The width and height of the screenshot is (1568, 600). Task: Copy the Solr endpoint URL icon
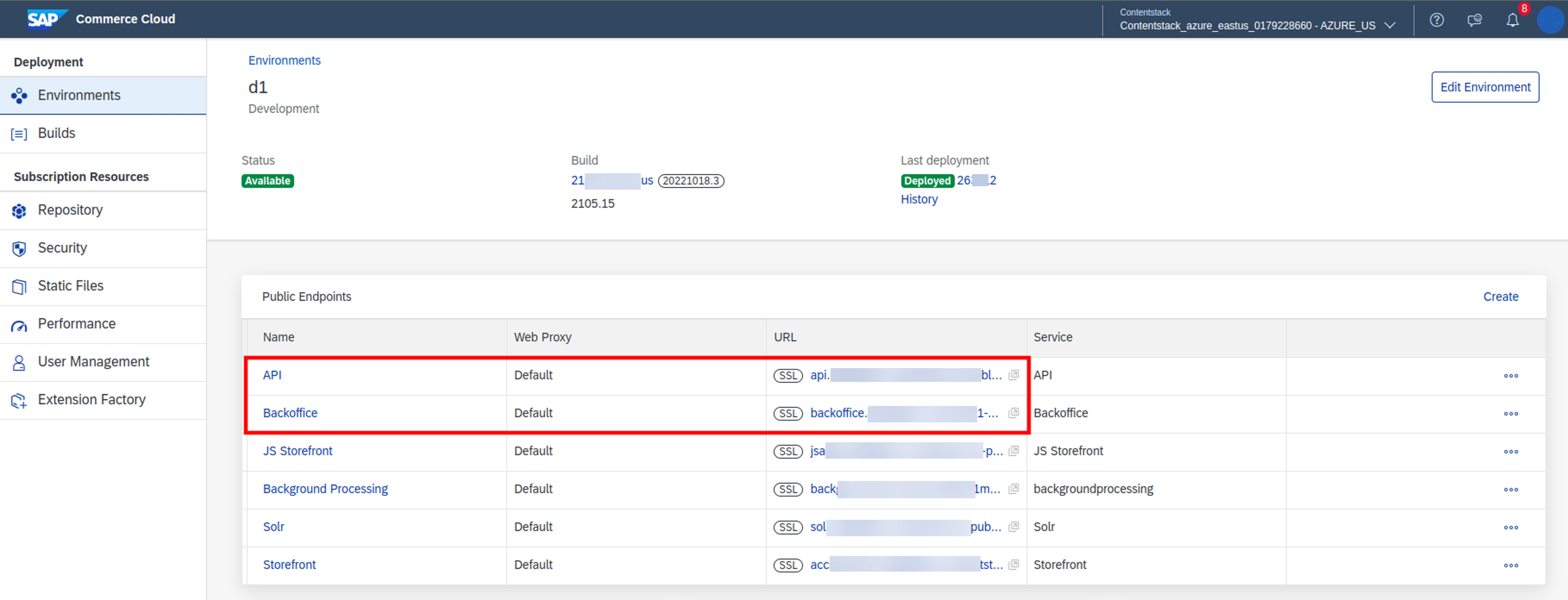point(1013,527)
